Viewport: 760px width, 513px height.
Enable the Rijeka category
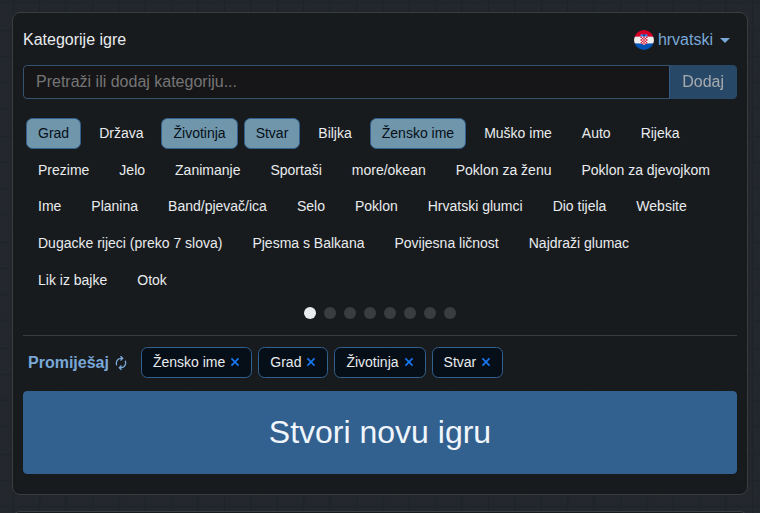point(660,133)
